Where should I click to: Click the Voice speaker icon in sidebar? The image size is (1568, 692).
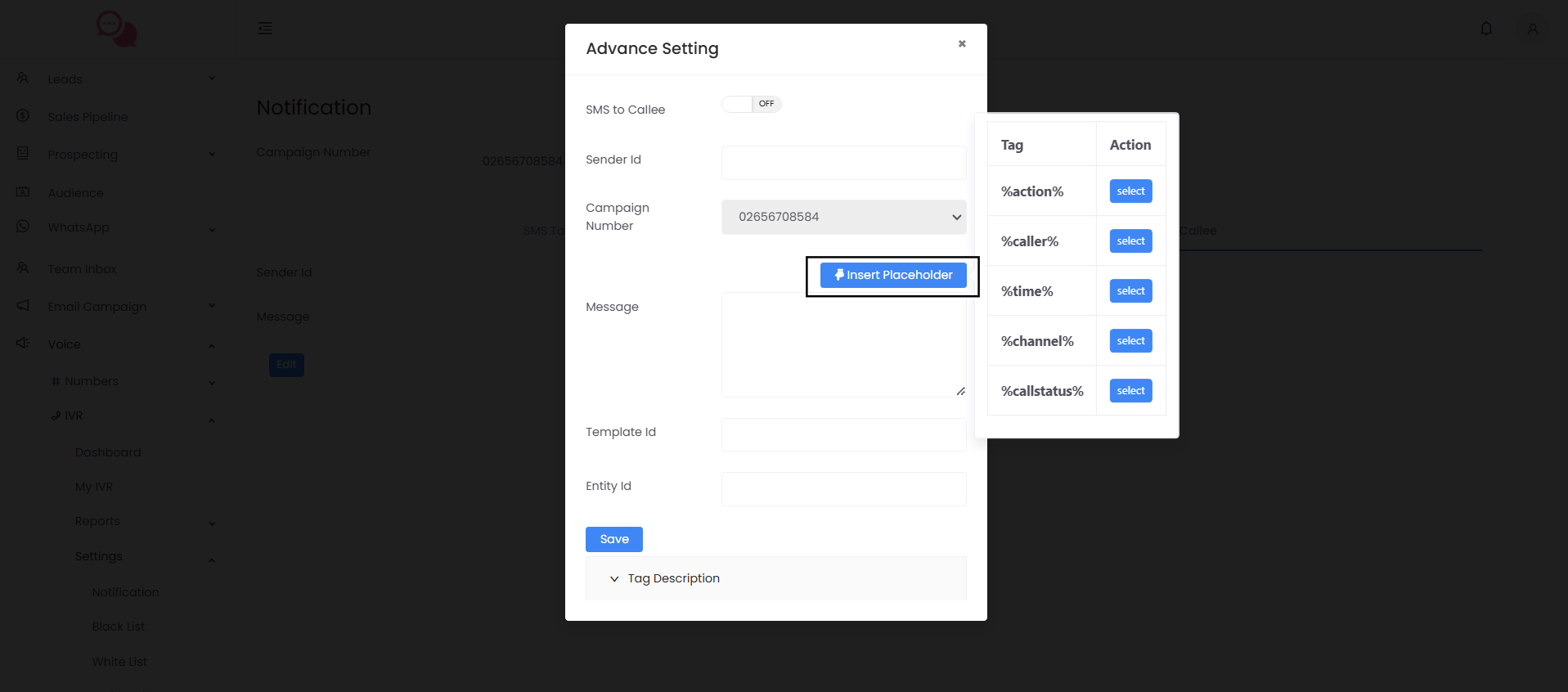(23, 344)
